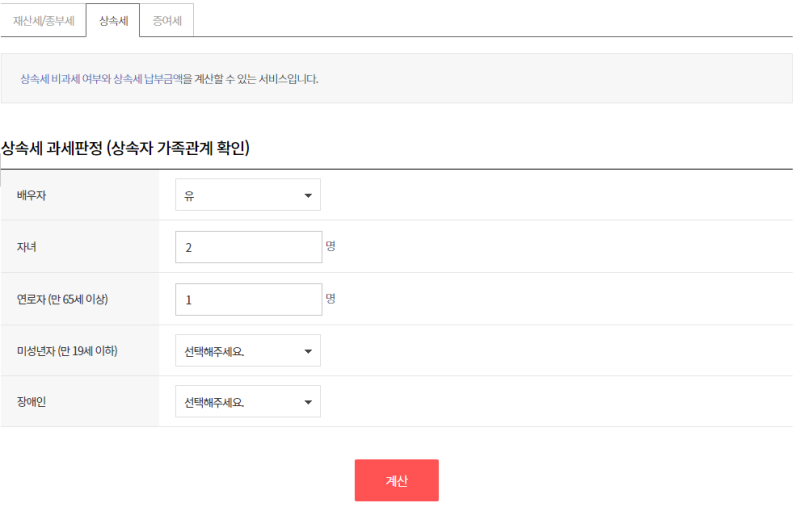Switch to the 증여세 tab
800x507 pixels.
pyautogui.click(x=167, y=20)
